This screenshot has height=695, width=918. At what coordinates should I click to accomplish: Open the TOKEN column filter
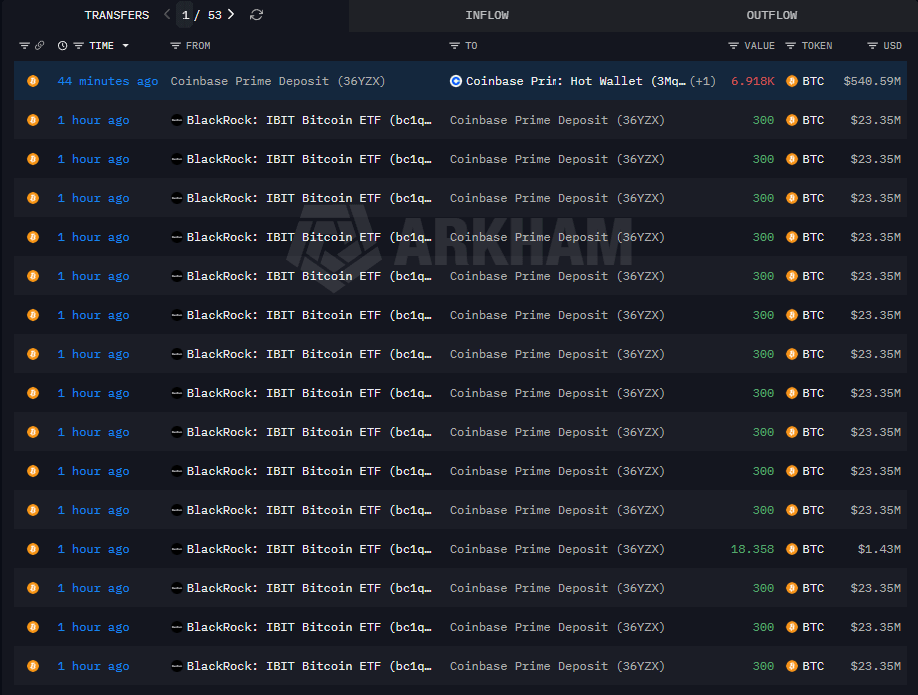[x=791, y=46]
